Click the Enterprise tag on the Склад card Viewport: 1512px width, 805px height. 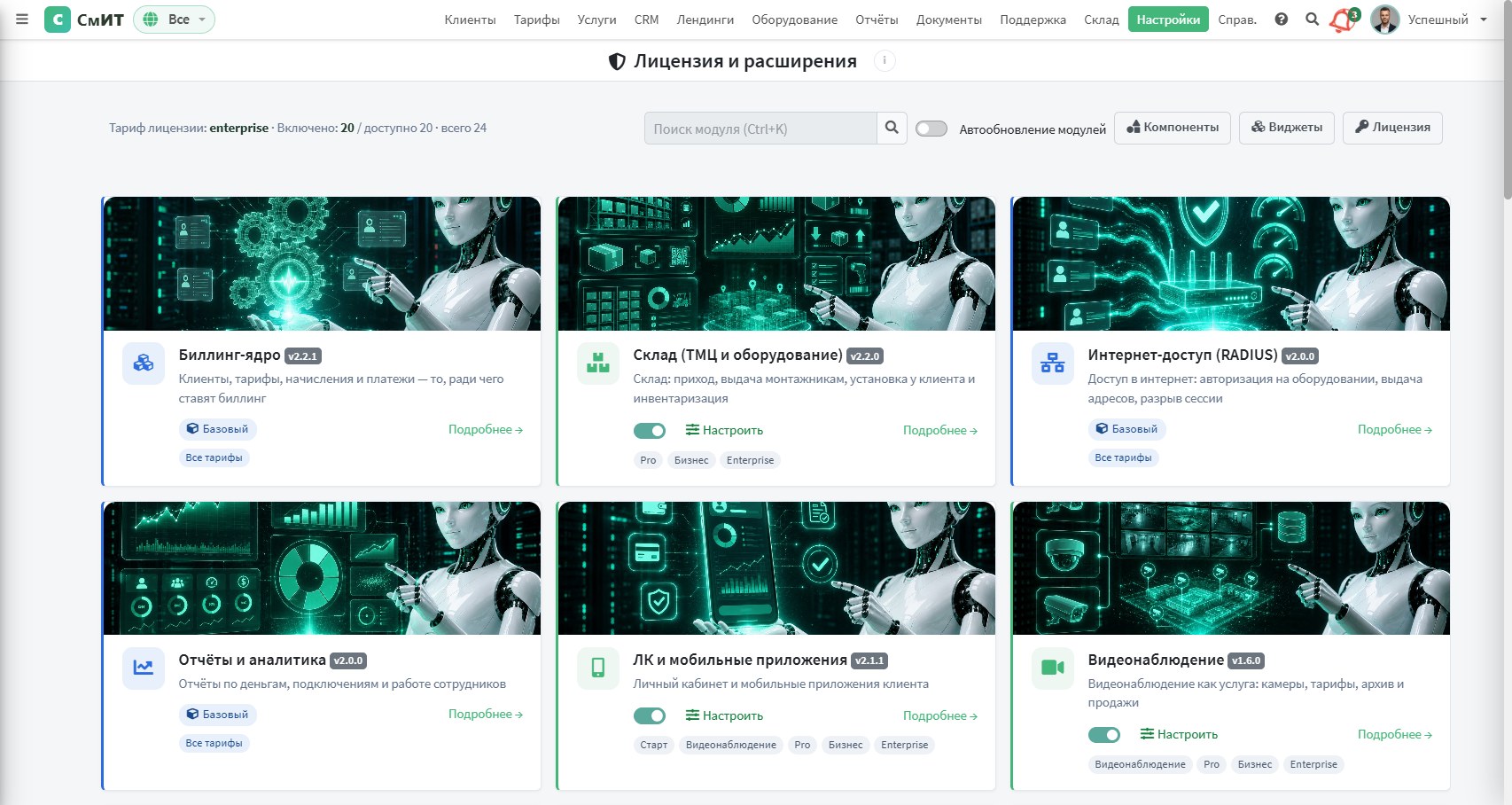tap(750, 460)
